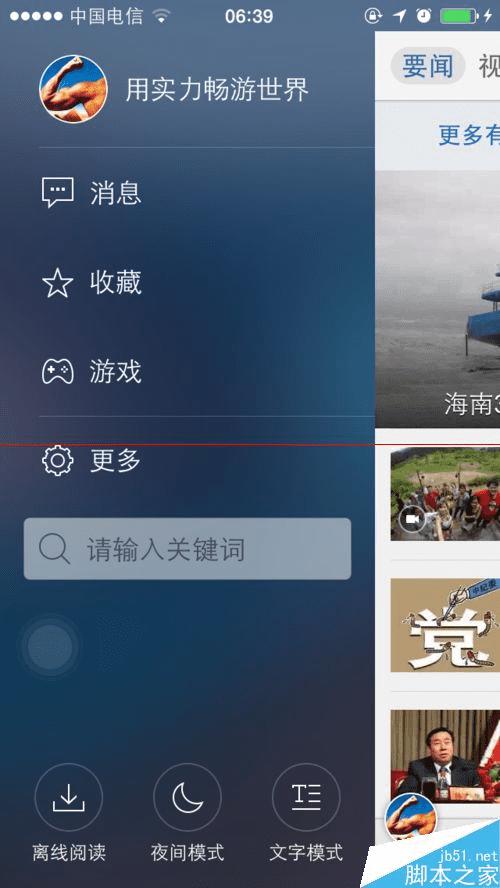
Task: Open the video group photo news thumbnail
Action: coord(445,494)
